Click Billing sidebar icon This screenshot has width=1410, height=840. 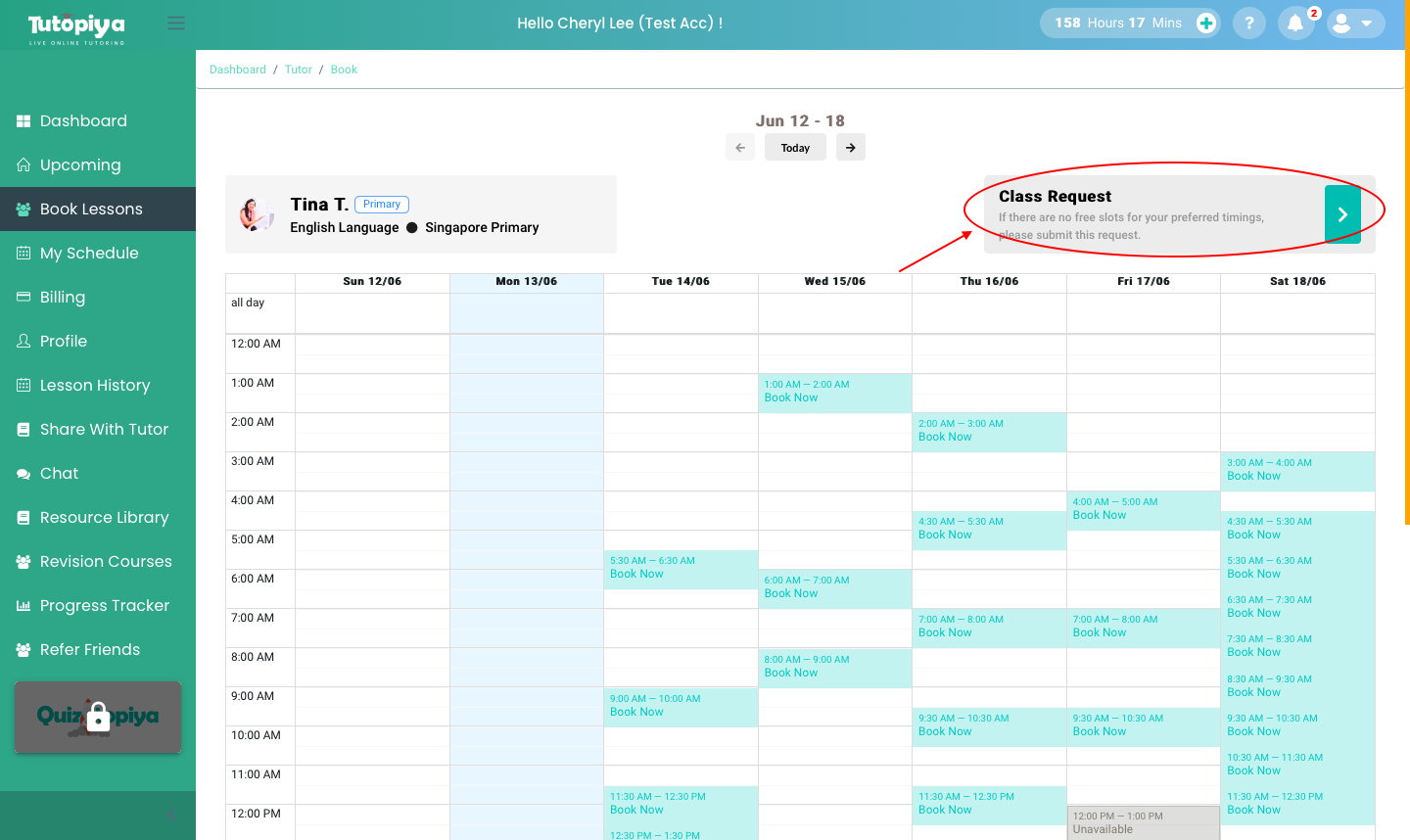click(23, 298)
